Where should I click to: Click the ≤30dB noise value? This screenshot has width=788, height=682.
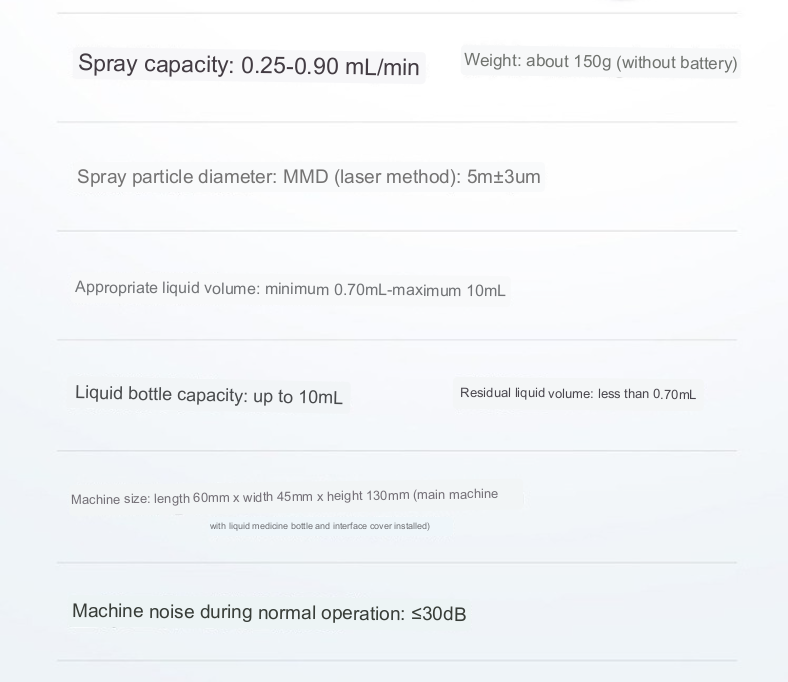[438, 614]
